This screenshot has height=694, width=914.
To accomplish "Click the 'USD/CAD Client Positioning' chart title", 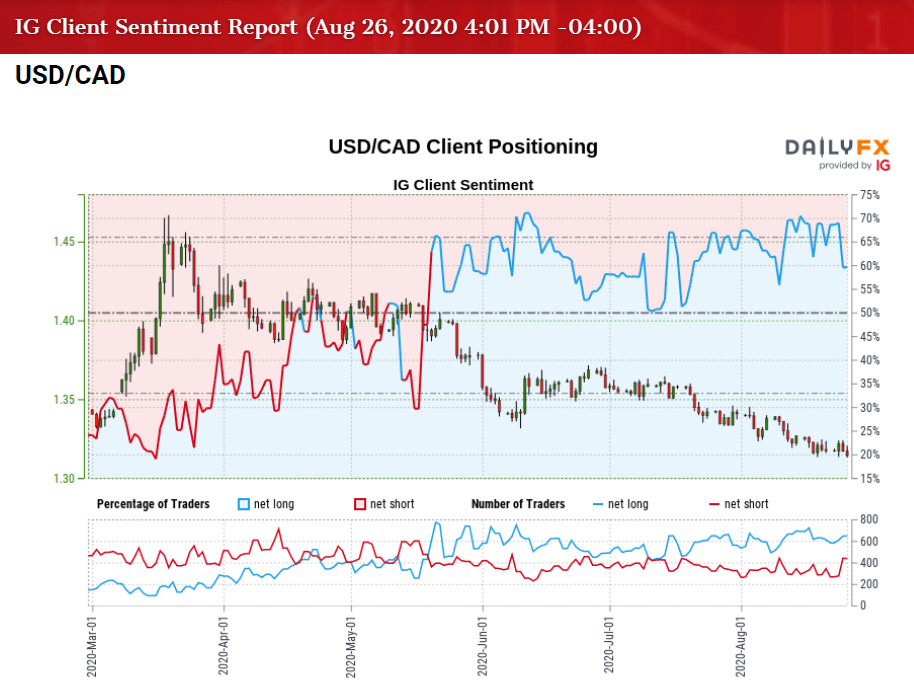I will point(463,147).
